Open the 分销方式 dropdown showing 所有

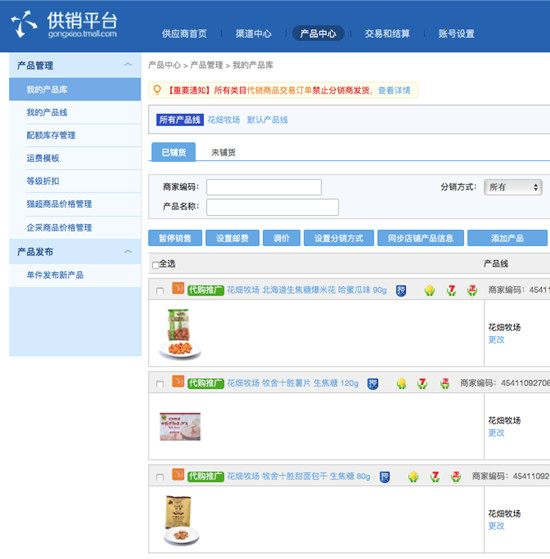(x=513, y=187)
